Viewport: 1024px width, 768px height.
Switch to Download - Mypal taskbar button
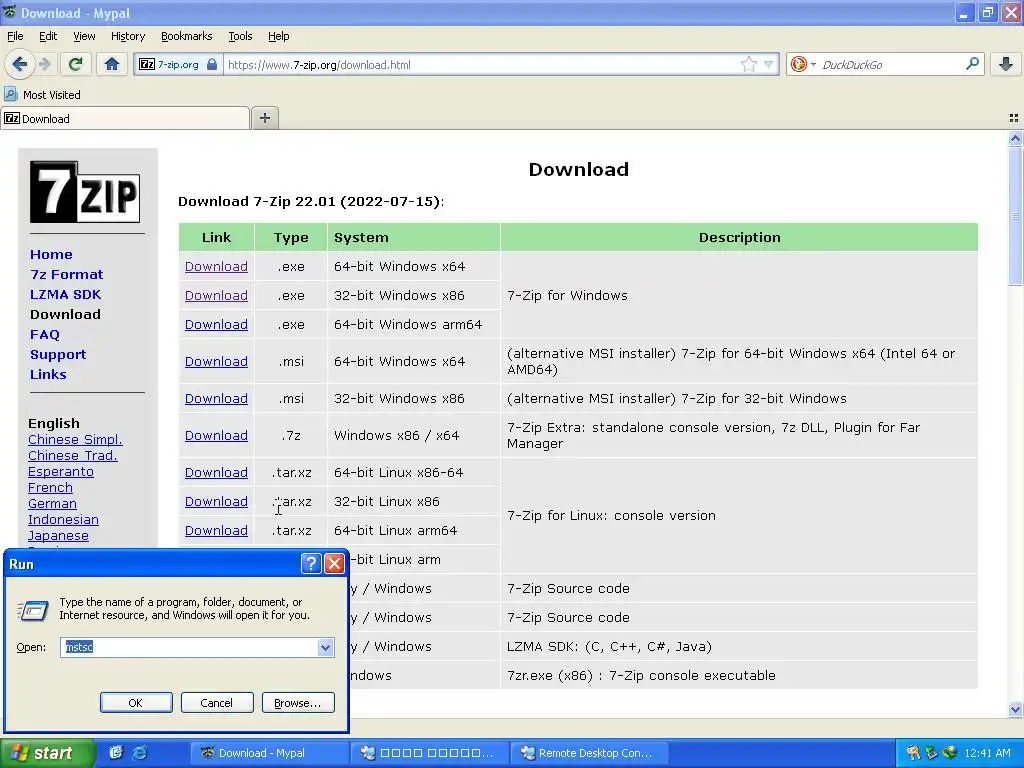tap(269, 753)
